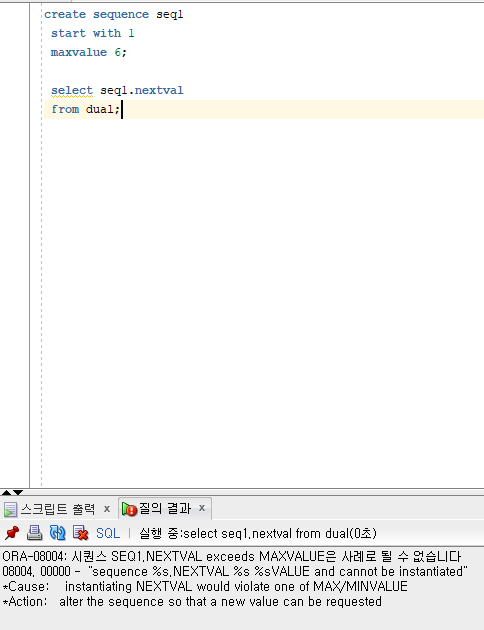Refresh the query result with blue arrows icon
Viewport: 484px width, 630px height.
(57, 533)
